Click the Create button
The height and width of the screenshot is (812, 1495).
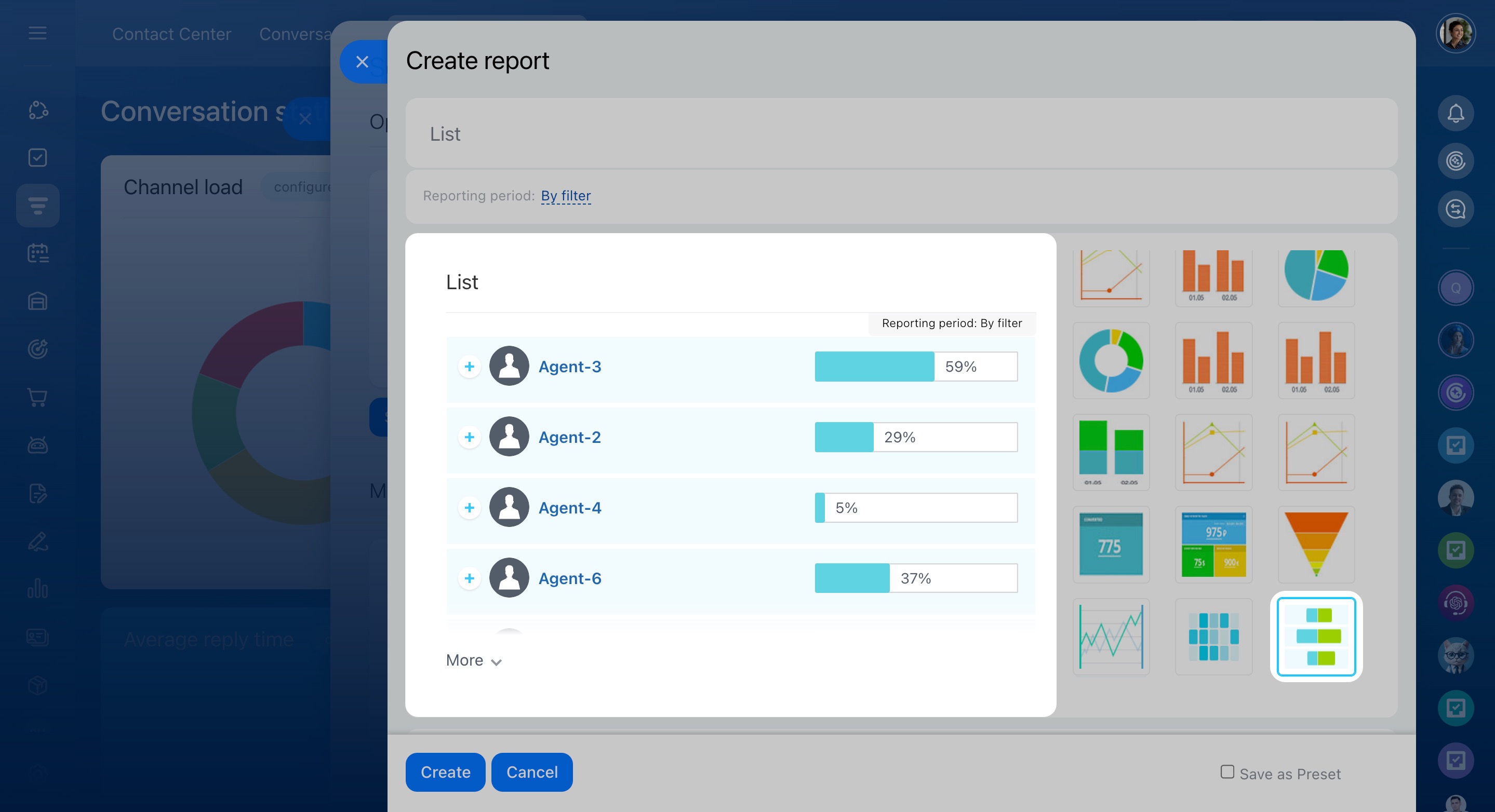[x=445, y=772]
